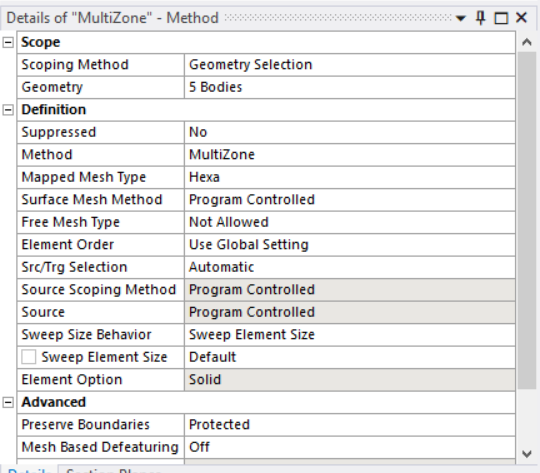Change Mapped Mesh Type from Hexa
Viewport: 540px width, 473px height.
(350, 177)
